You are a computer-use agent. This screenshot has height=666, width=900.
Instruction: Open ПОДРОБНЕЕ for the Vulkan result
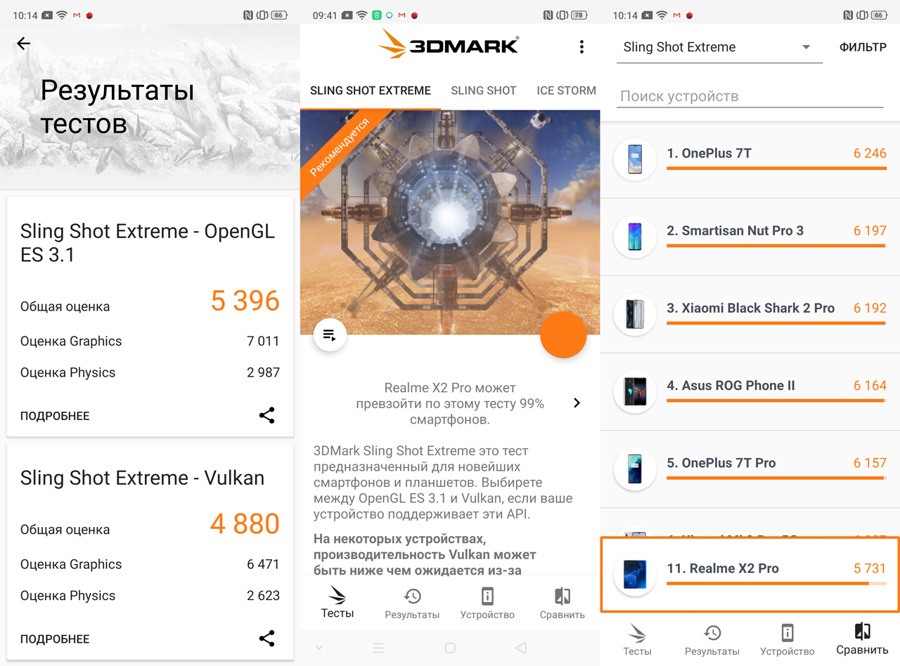55,639
